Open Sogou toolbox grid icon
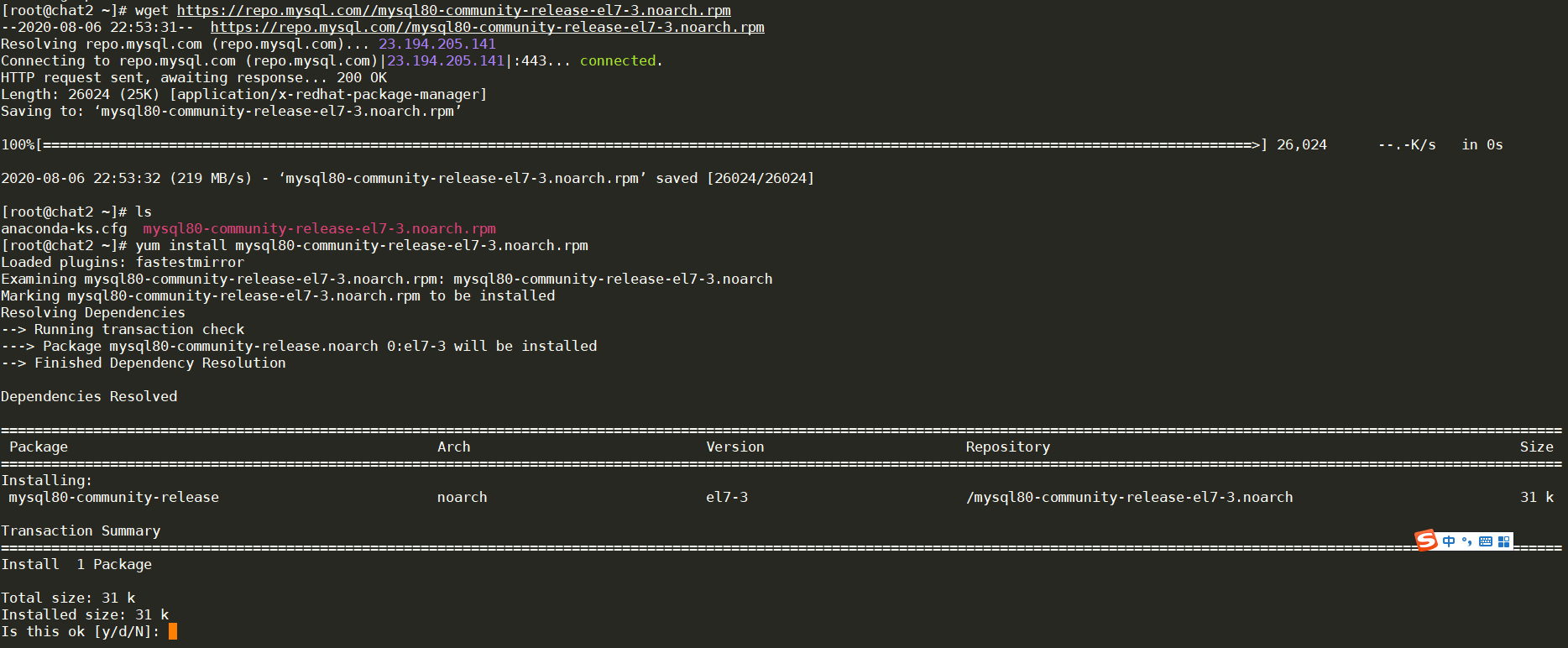This screenshot has width=1568, height=648. (1503, 541)
